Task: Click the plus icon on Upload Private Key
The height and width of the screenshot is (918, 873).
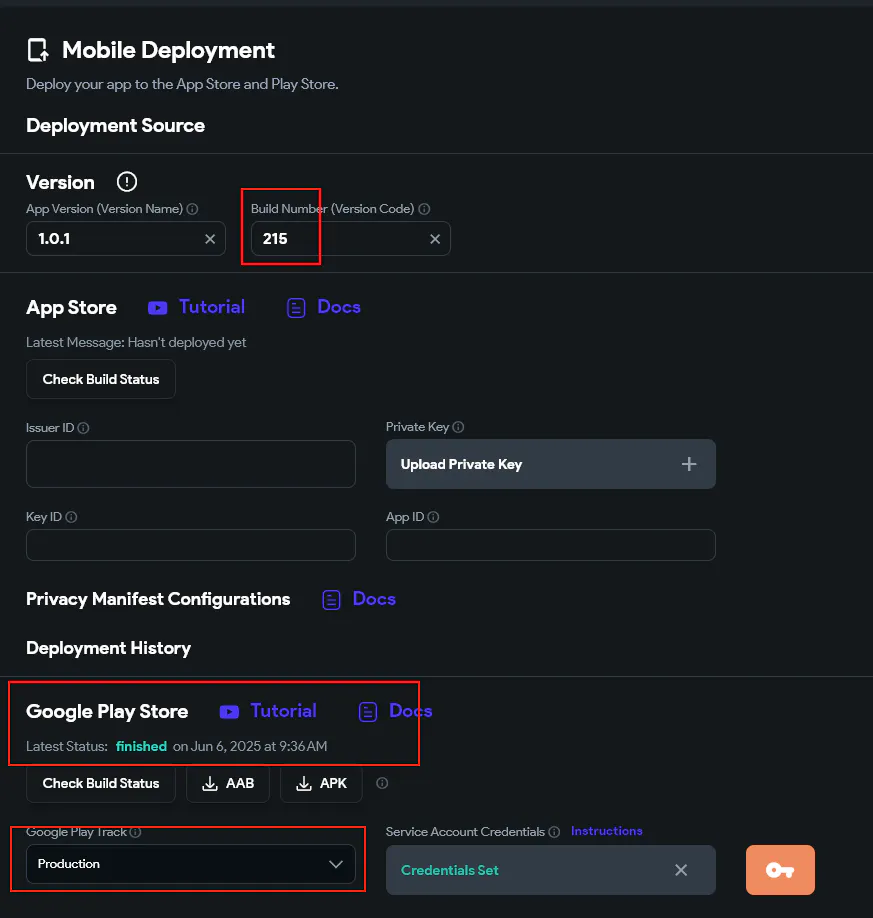Action: [689, 464]
